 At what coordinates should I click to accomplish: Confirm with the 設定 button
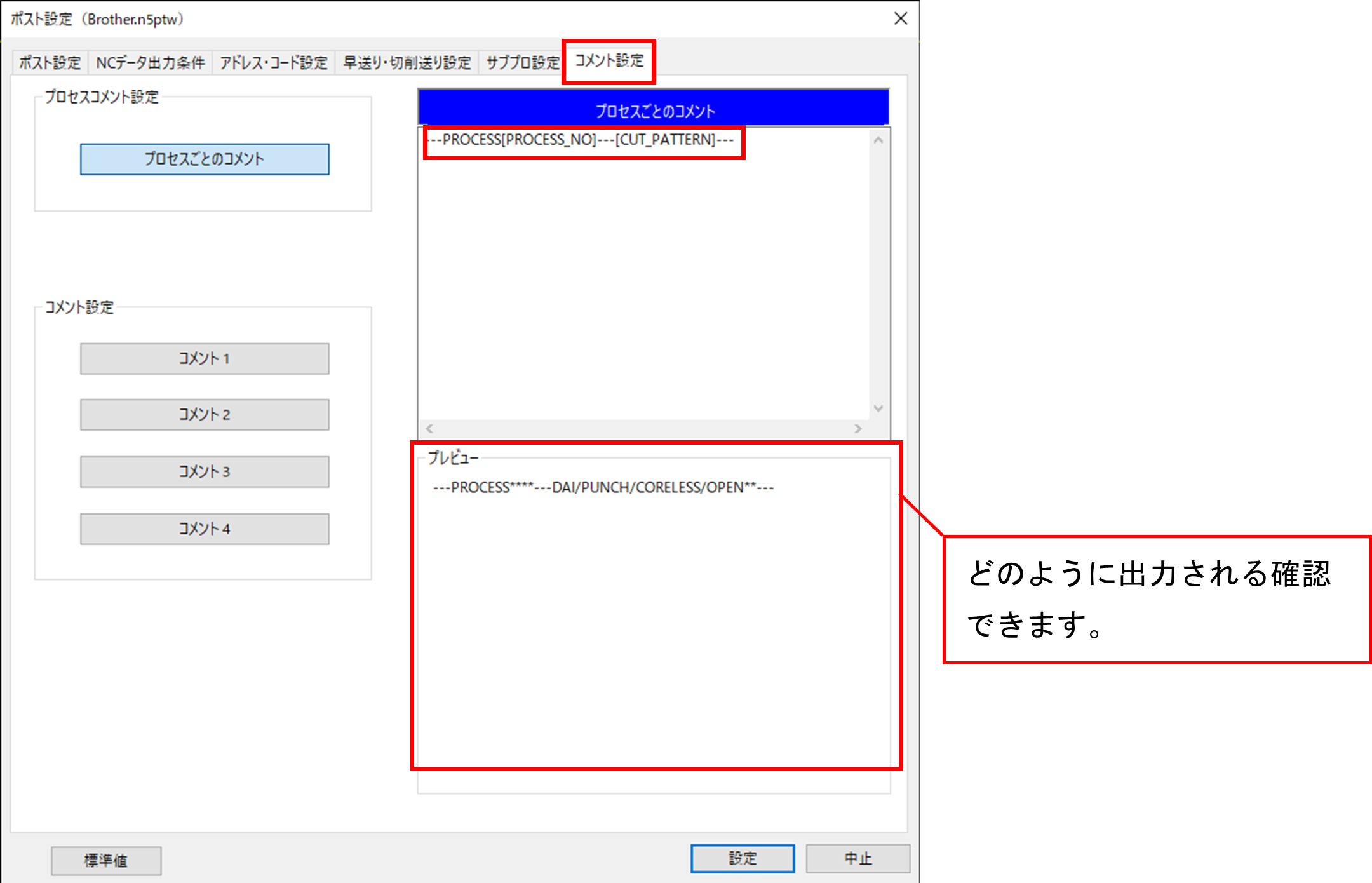click(742, 859)
